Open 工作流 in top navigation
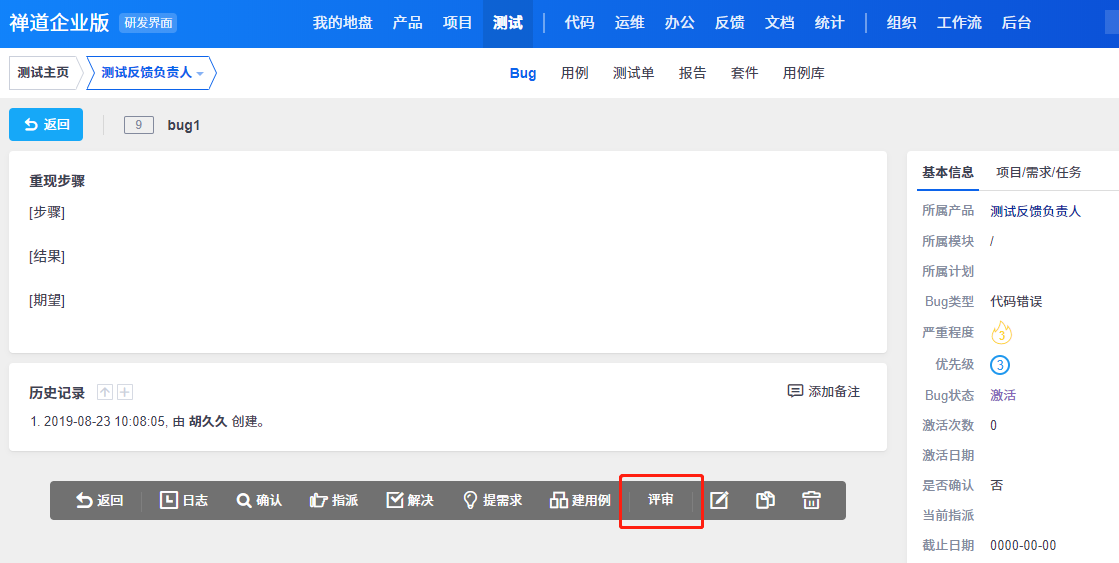 point(959,23)
